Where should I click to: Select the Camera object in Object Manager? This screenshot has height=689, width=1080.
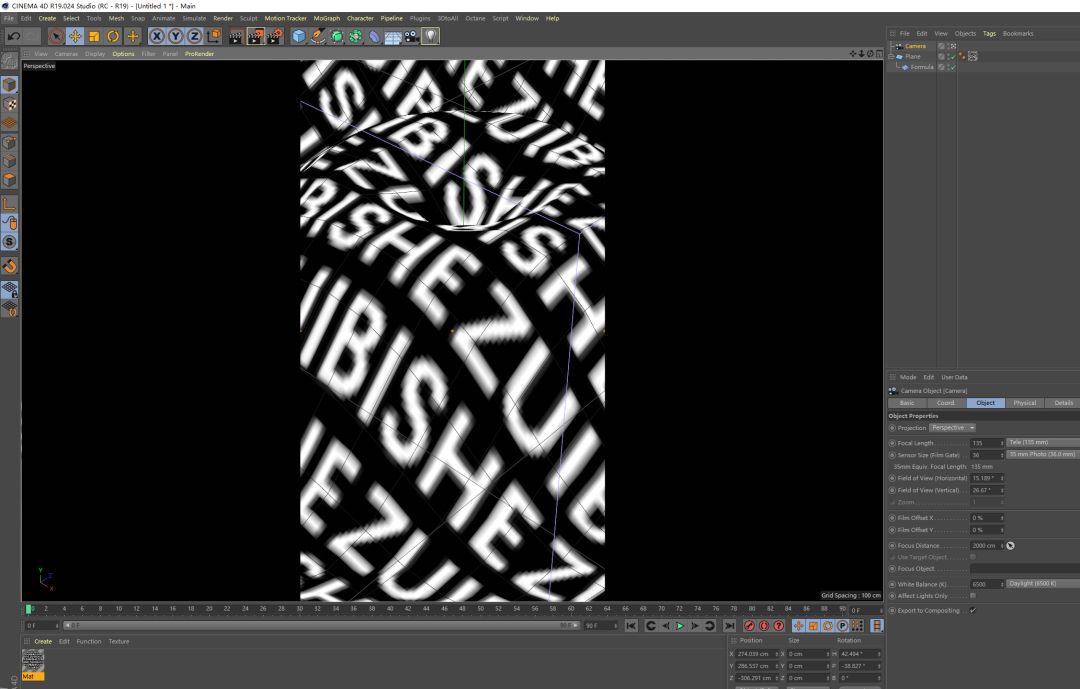(x=915, y=46)
